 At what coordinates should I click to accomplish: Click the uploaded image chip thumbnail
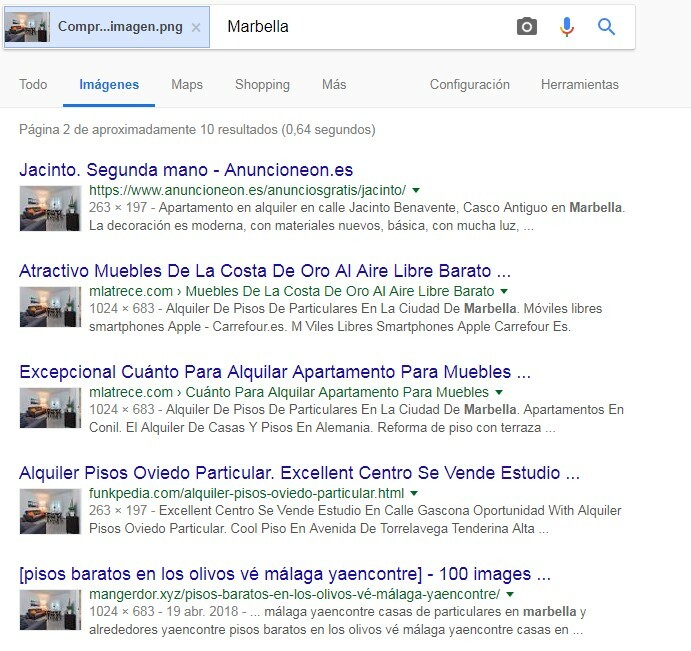tap(28, 27)
